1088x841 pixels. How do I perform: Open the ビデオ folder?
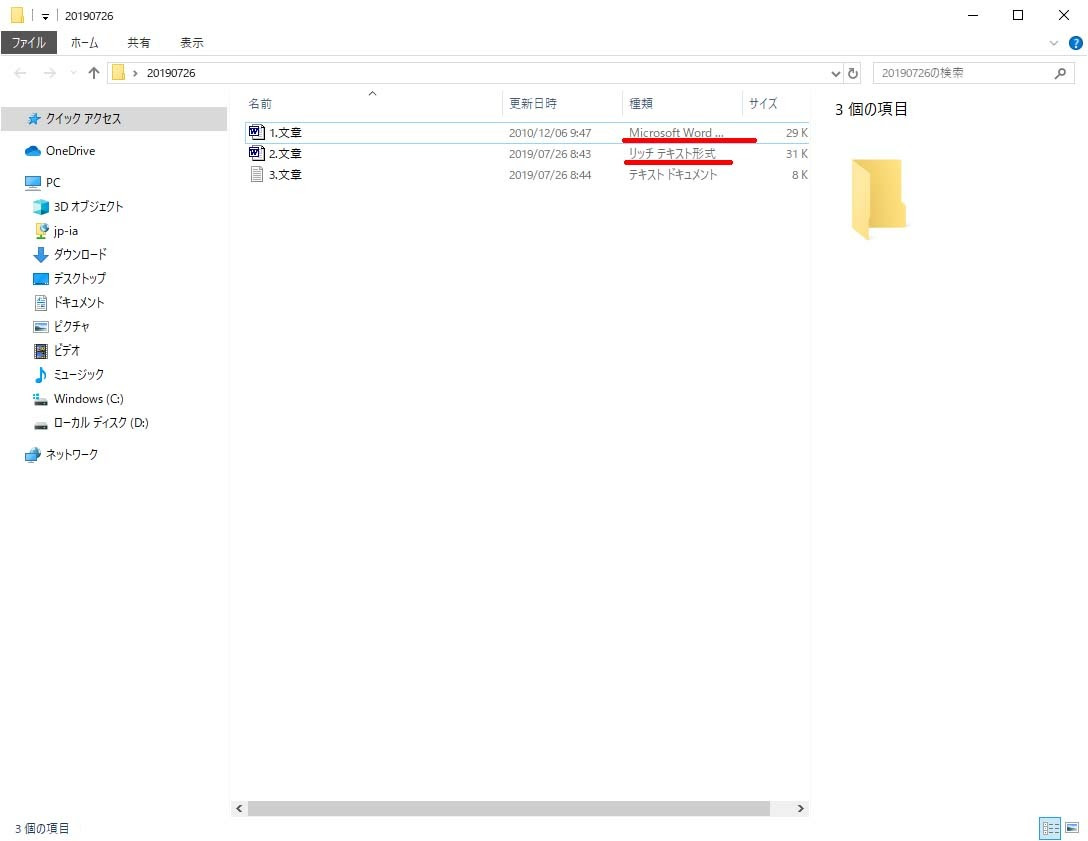pyautogui.click(x=67, y=350)
